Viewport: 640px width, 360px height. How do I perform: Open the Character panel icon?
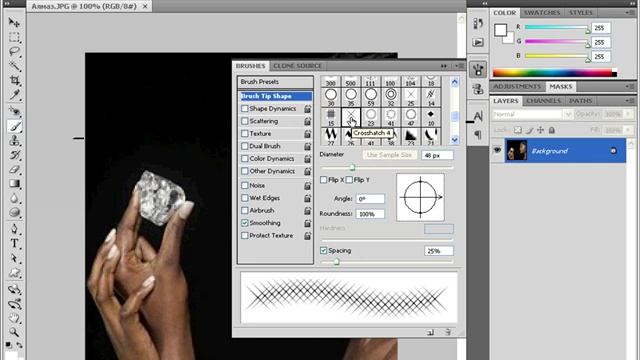[478, 116]
